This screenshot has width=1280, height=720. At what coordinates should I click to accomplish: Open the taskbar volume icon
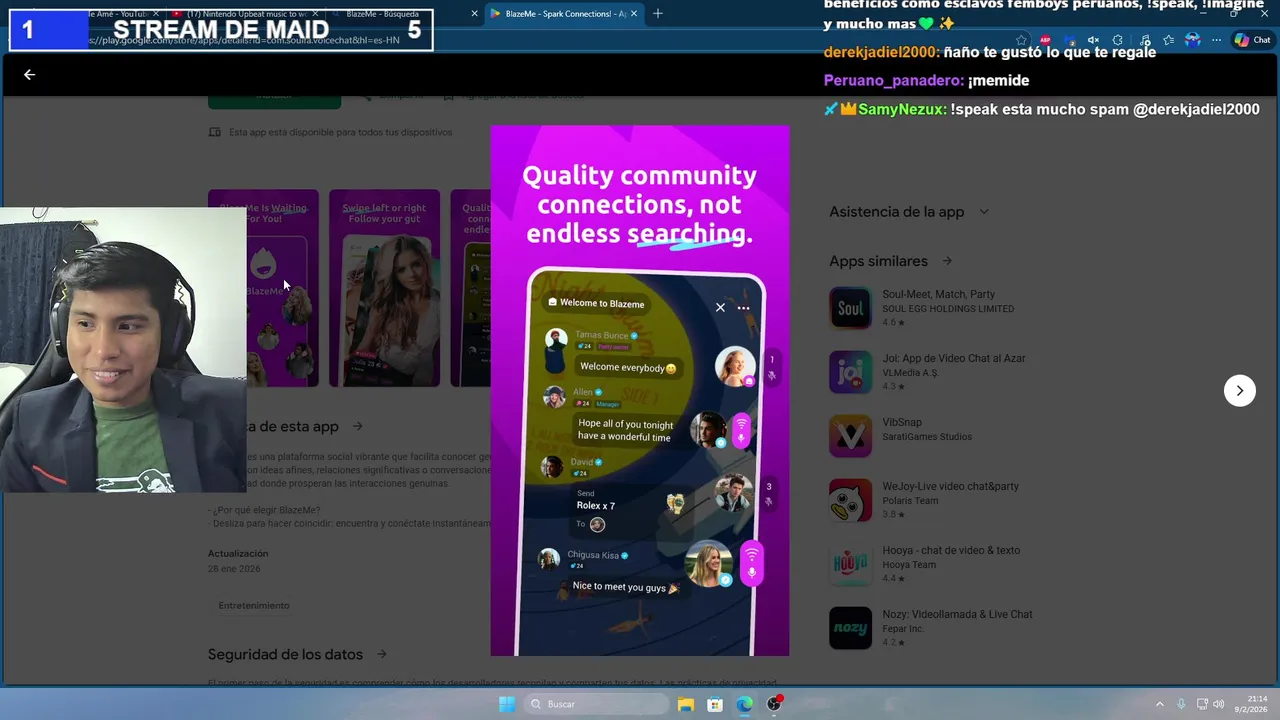1219,704
